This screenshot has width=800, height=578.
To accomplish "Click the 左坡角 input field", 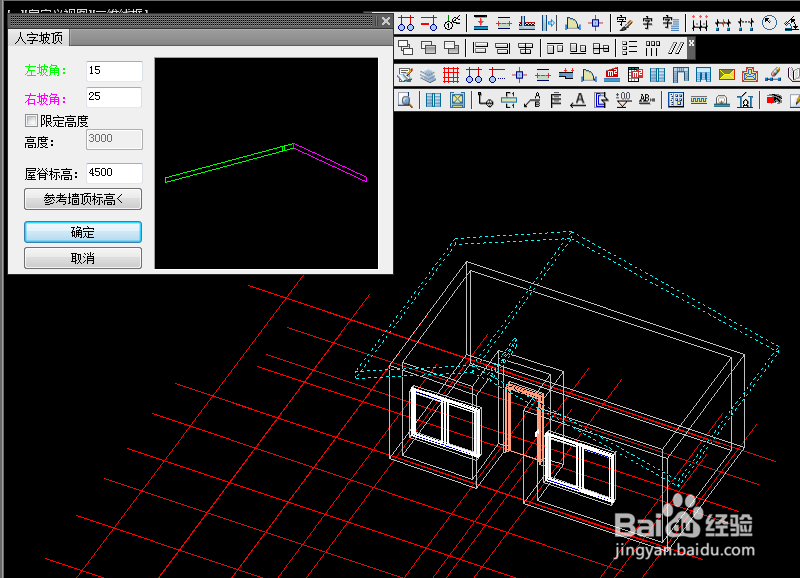I will (114, 71).
